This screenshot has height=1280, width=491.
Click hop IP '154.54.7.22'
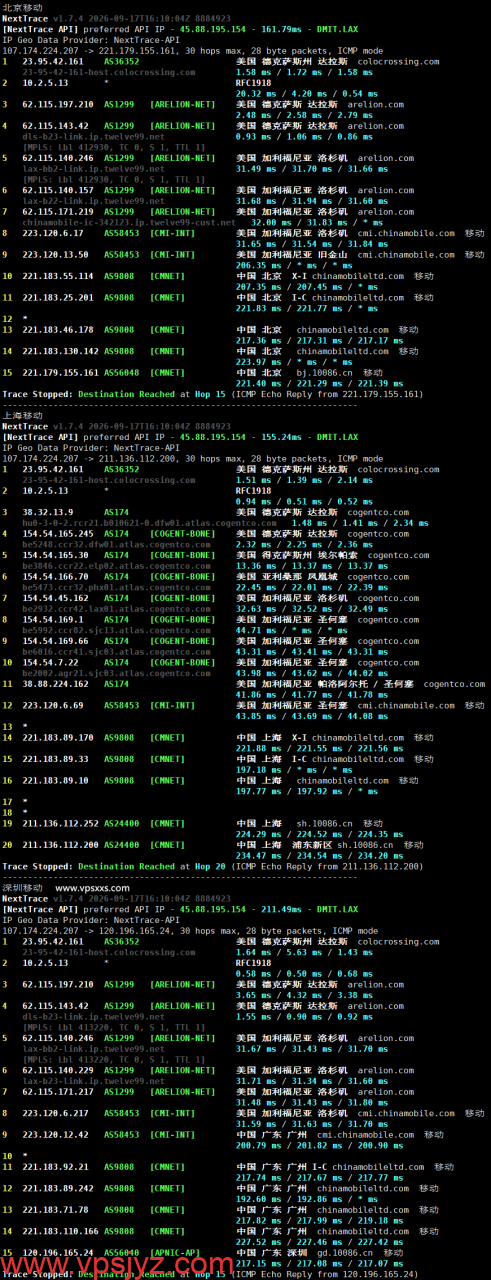click(50, 663)
